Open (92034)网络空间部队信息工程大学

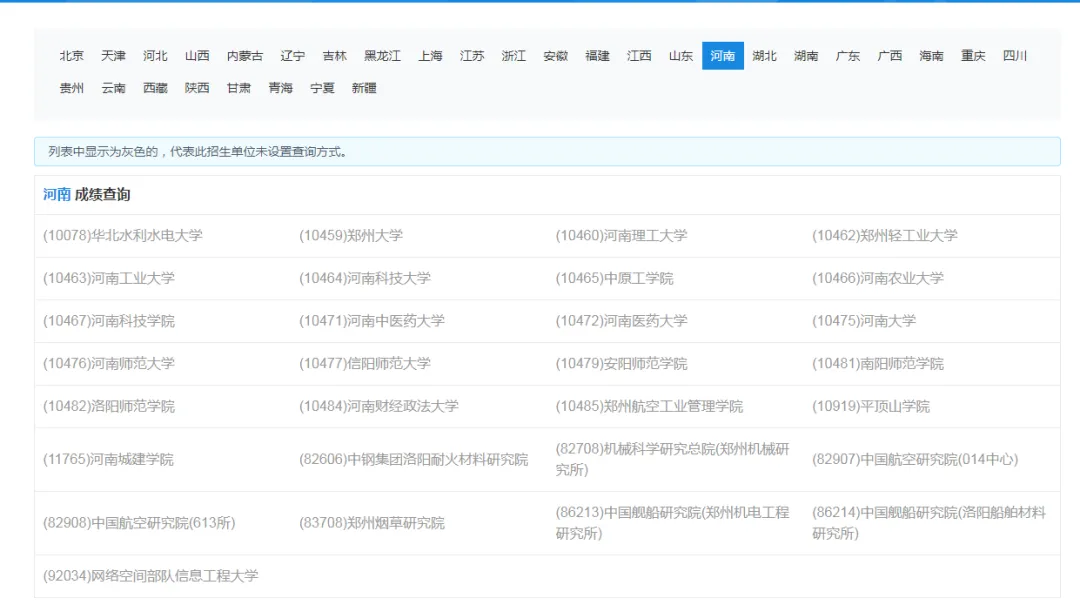click(151, 576)
